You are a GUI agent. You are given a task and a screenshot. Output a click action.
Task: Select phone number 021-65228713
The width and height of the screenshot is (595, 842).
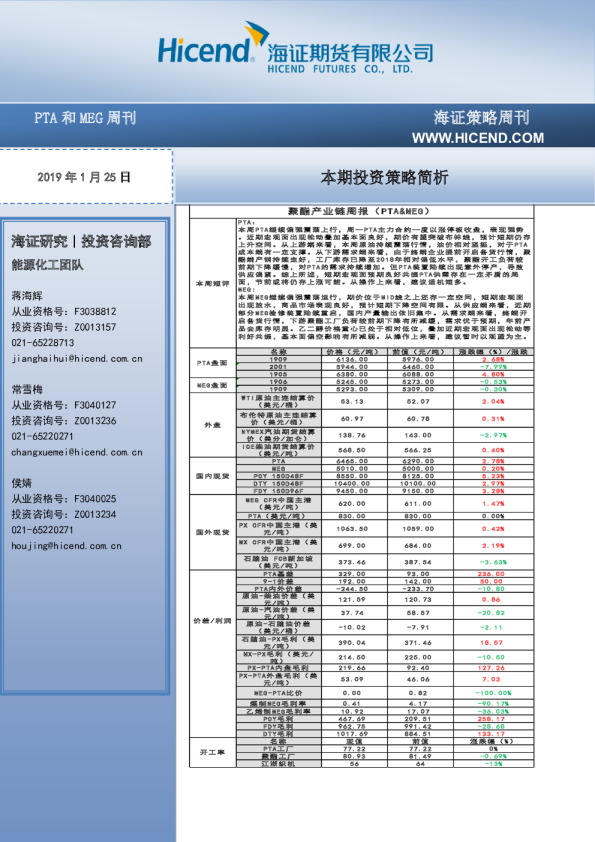(43, 343)
